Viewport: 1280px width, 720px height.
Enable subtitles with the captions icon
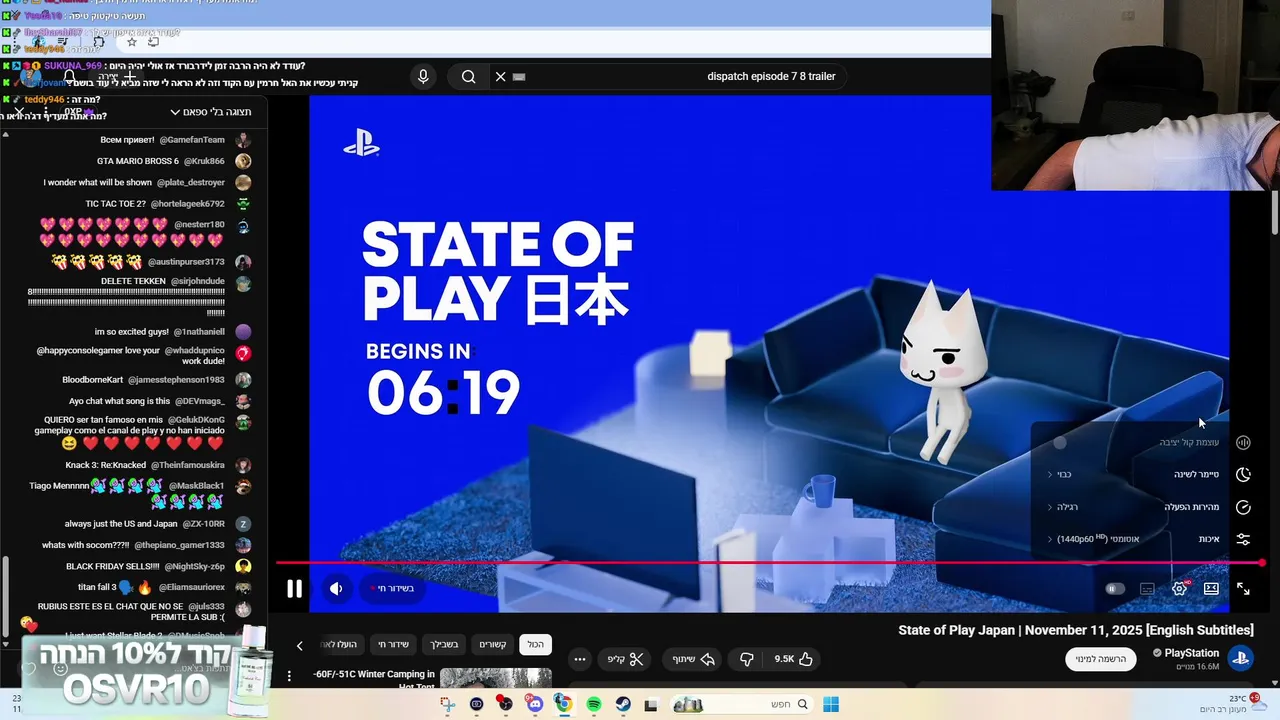pos(1147,589)
